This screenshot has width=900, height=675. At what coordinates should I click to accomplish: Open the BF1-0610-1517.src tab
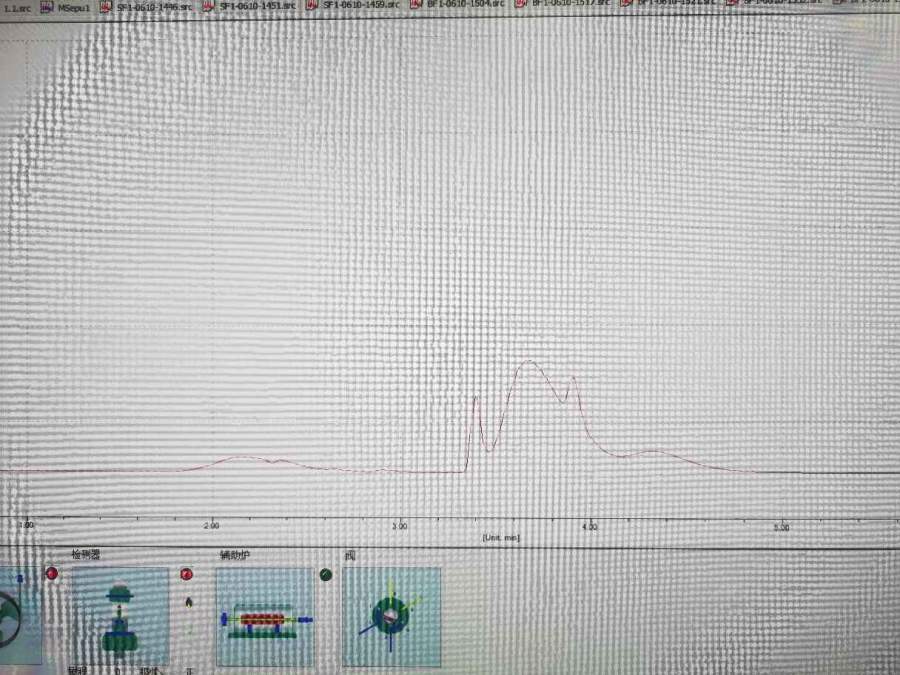563,3
